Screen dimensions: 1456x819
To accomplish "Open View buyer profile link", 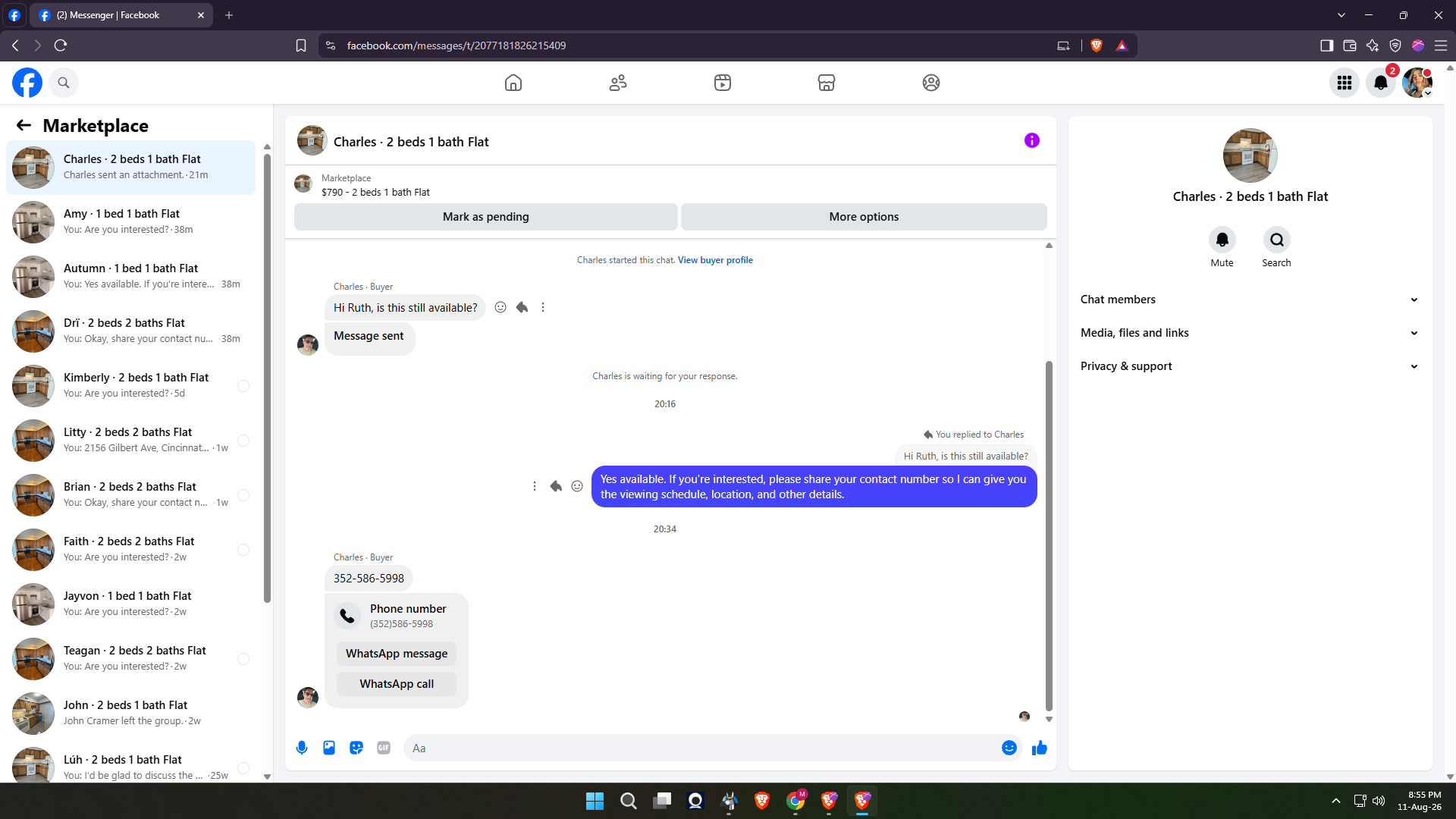I will click(715, 260).
